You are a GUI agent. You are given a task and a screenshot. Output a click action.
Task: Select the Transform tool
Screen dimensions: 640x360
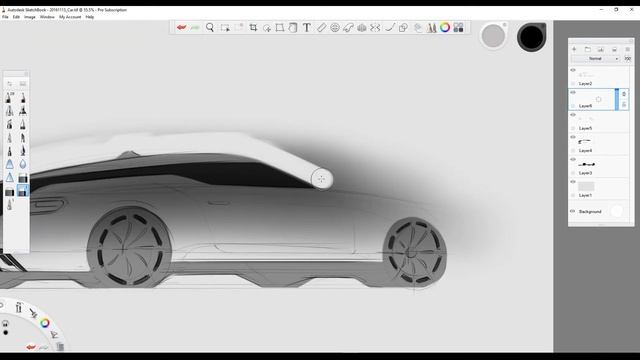[x=280, y=27]
